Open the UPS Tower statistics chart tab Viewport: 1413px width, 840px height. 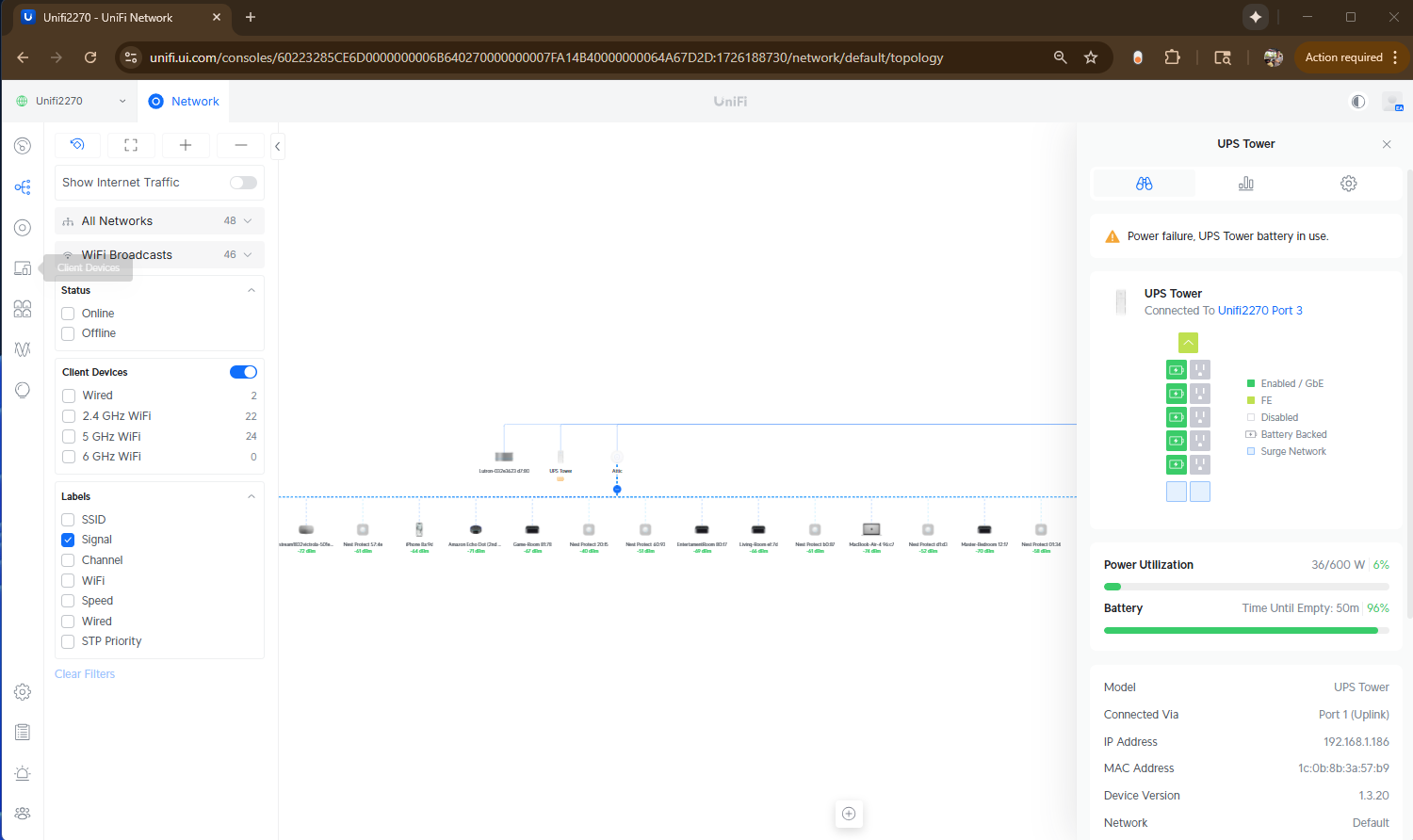[x=1245, y=184]
